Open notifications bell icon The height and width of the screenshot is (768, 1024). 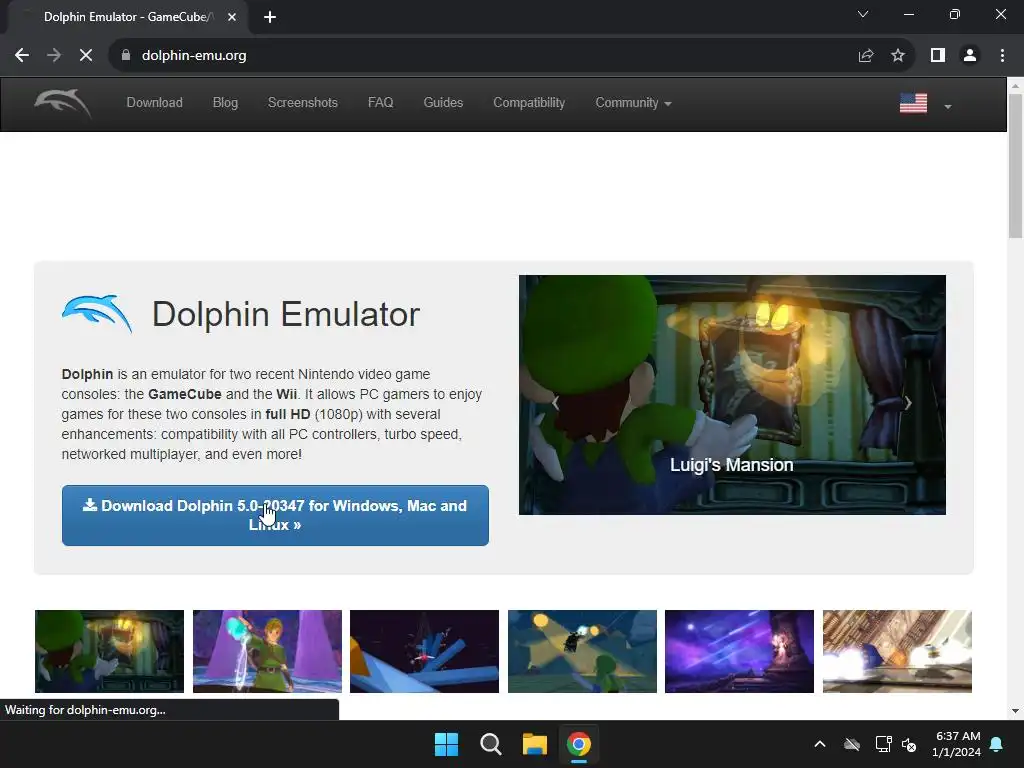tap(997, 744)
